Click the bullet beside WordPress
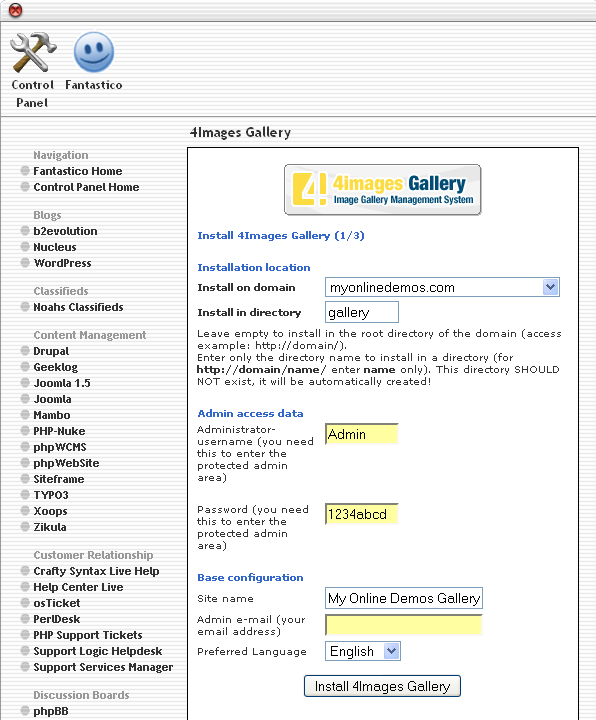 (x=25, y=263)
